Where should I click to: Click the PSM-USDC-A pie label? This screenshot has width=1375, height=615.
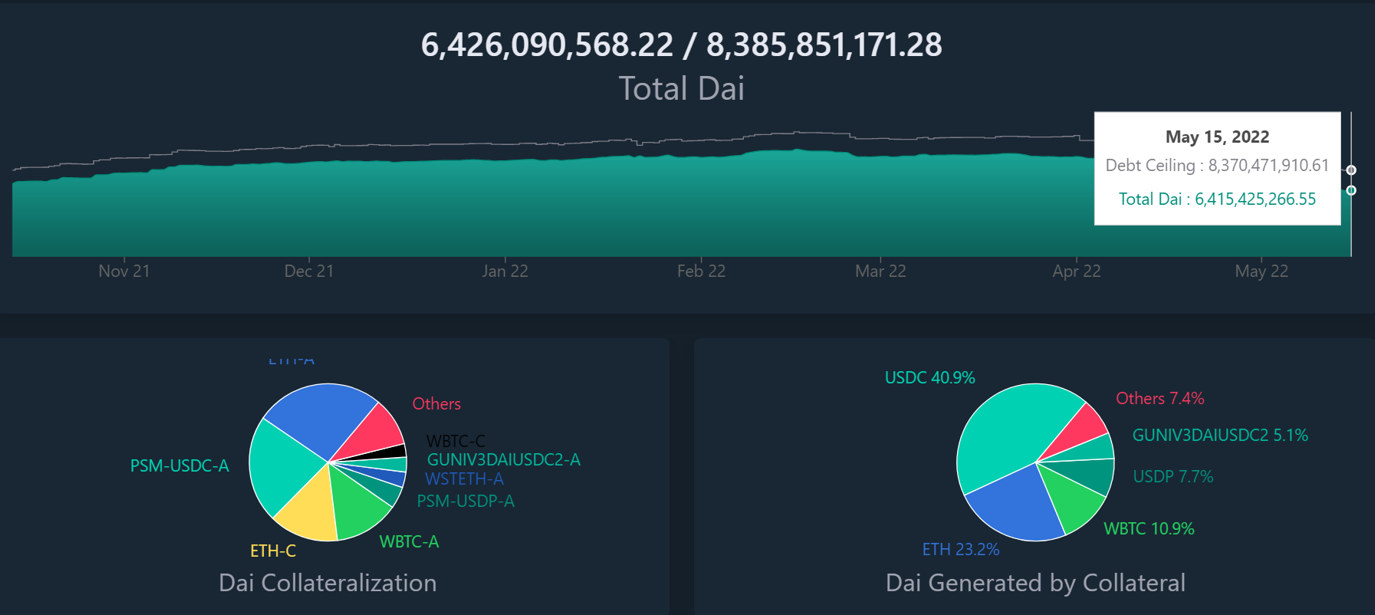pyautogui.click(x=179, y=466)
